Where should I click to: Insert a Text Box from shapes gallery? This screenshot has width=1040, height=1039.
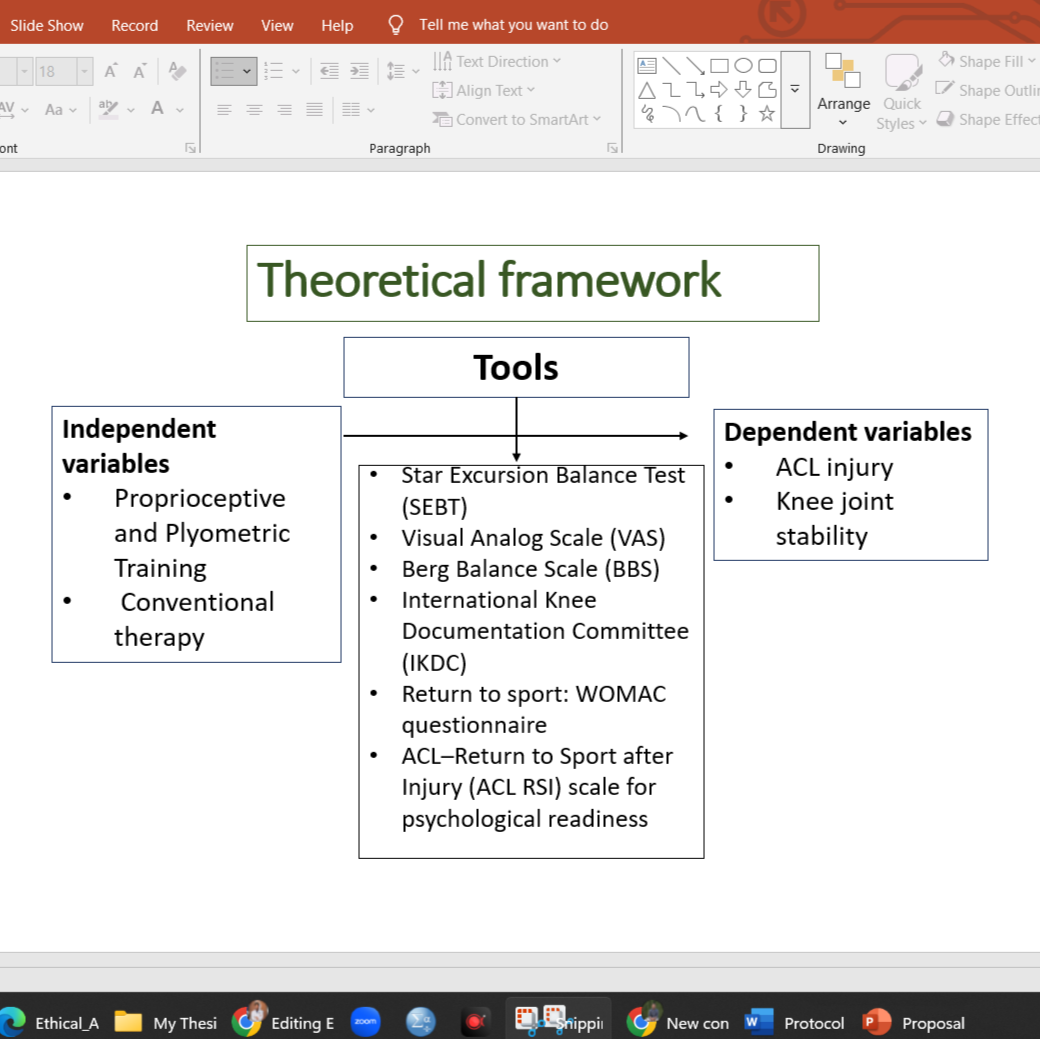(x=647, y=66)
